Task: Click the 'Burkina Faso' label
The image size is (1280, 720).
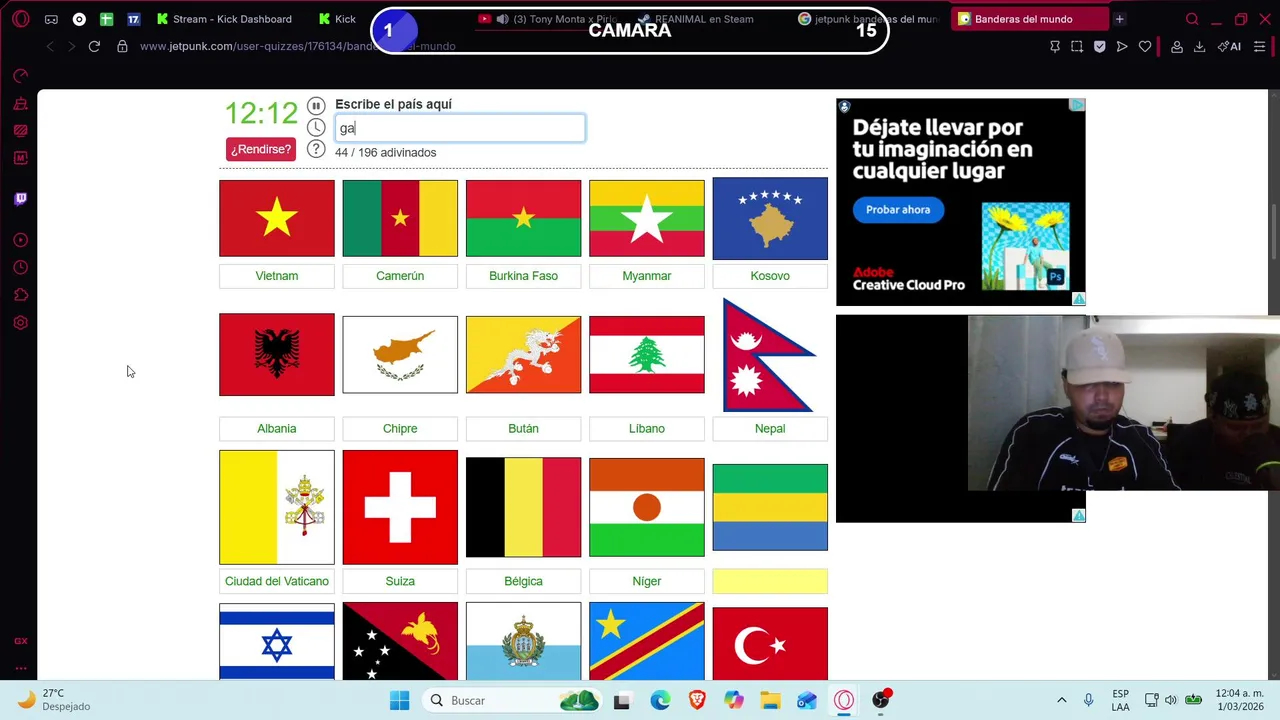Action: (523, 276)
